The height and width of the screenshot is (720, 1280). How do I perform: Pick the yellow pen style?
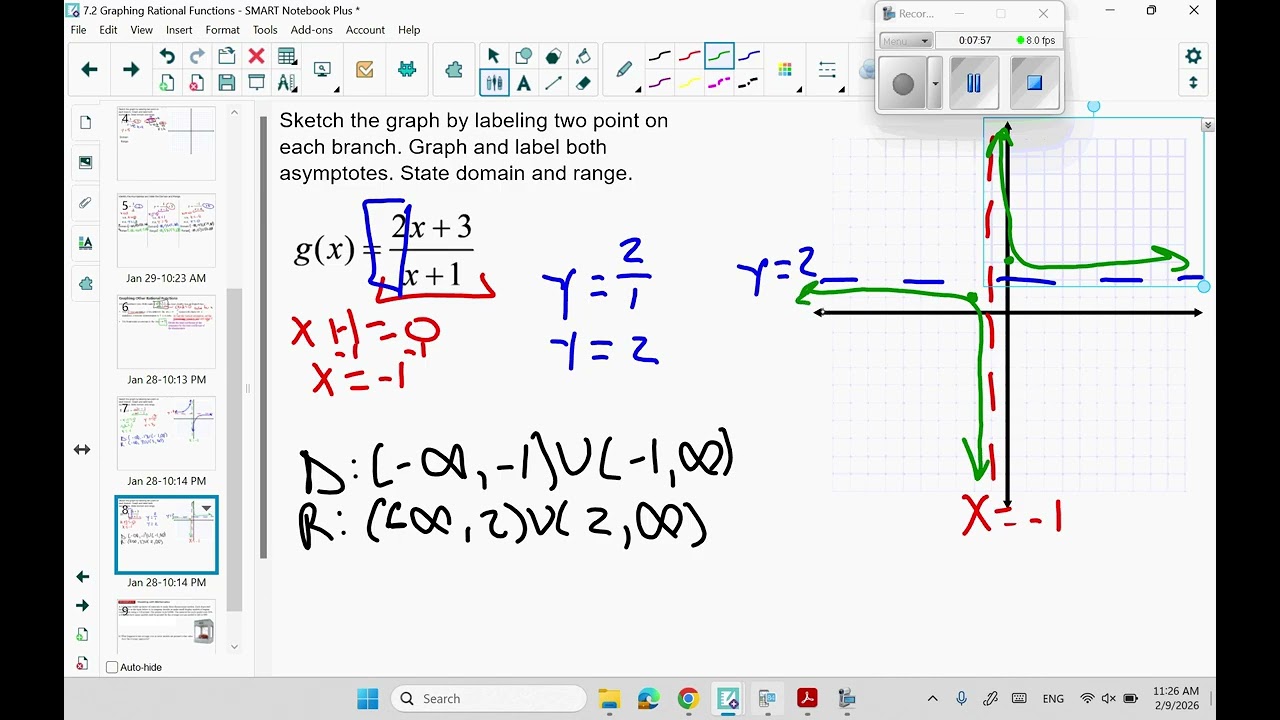click(x=690, y=83)
